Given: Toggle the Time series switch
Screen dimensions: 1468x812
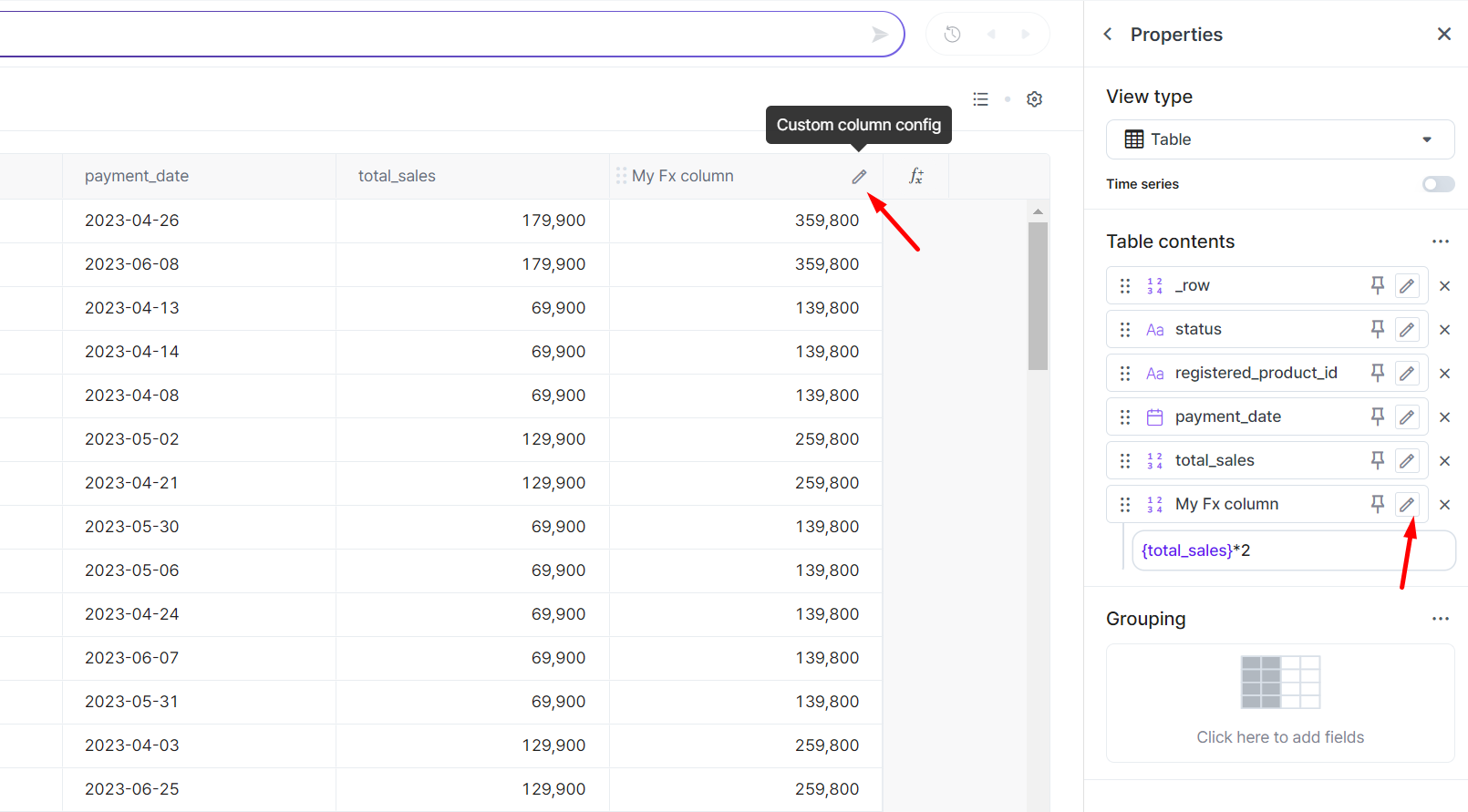Looking at the screenshot, I should pyautogui.click(x=1438, y=184).
